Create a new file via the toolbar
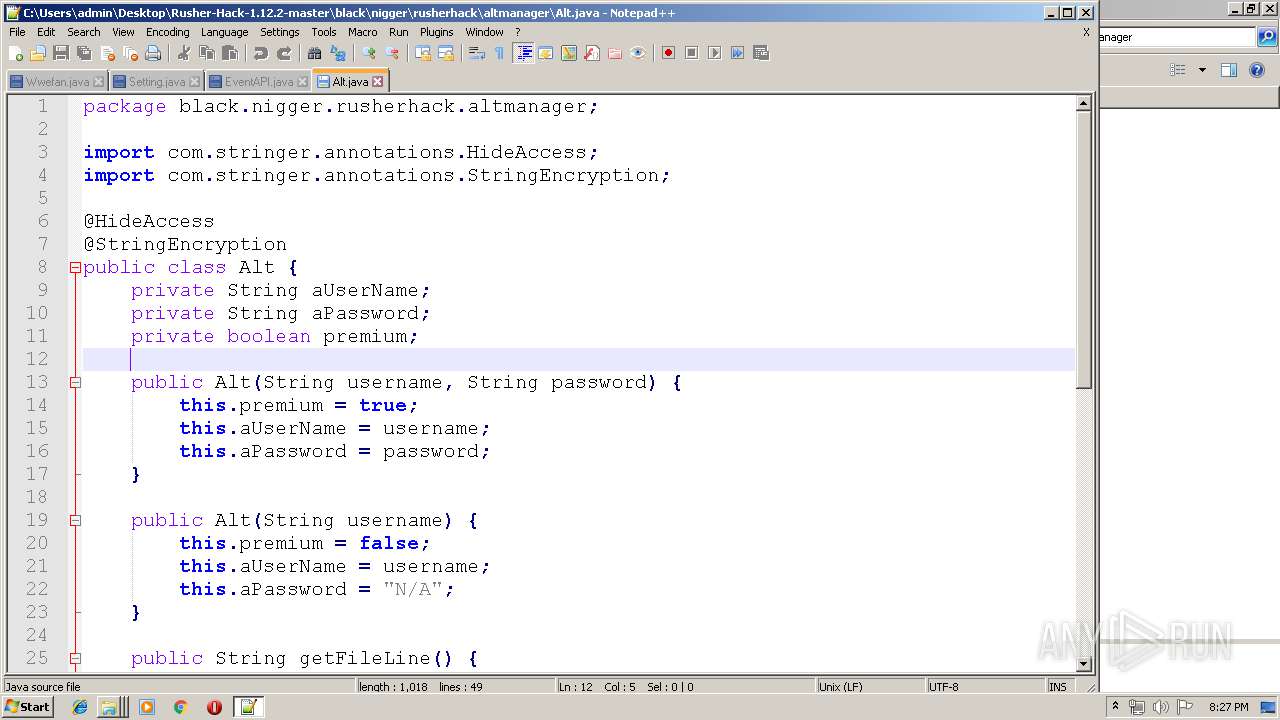 14,53
